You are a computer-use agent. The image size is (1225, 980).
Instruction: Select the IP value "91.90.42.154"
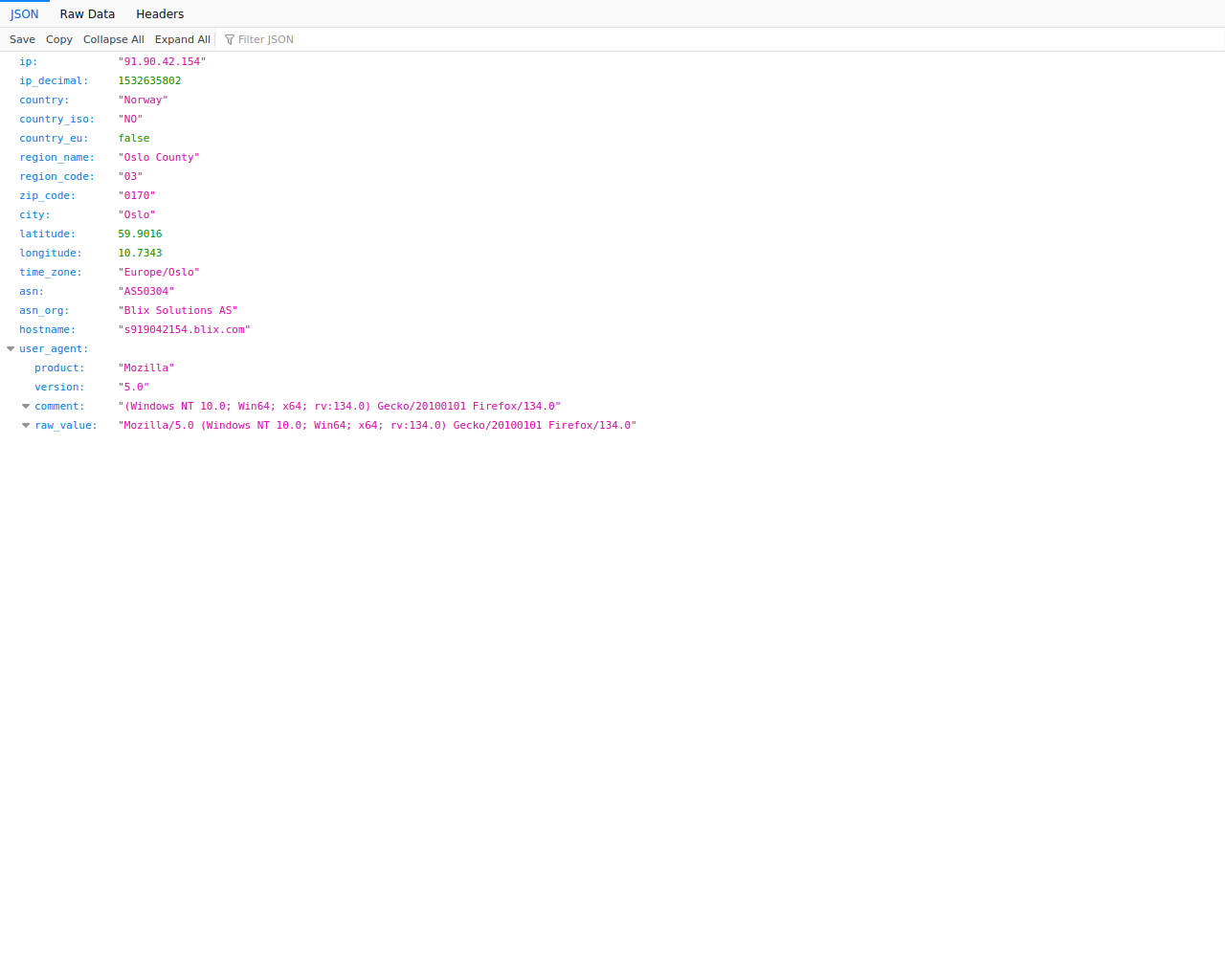162,62
